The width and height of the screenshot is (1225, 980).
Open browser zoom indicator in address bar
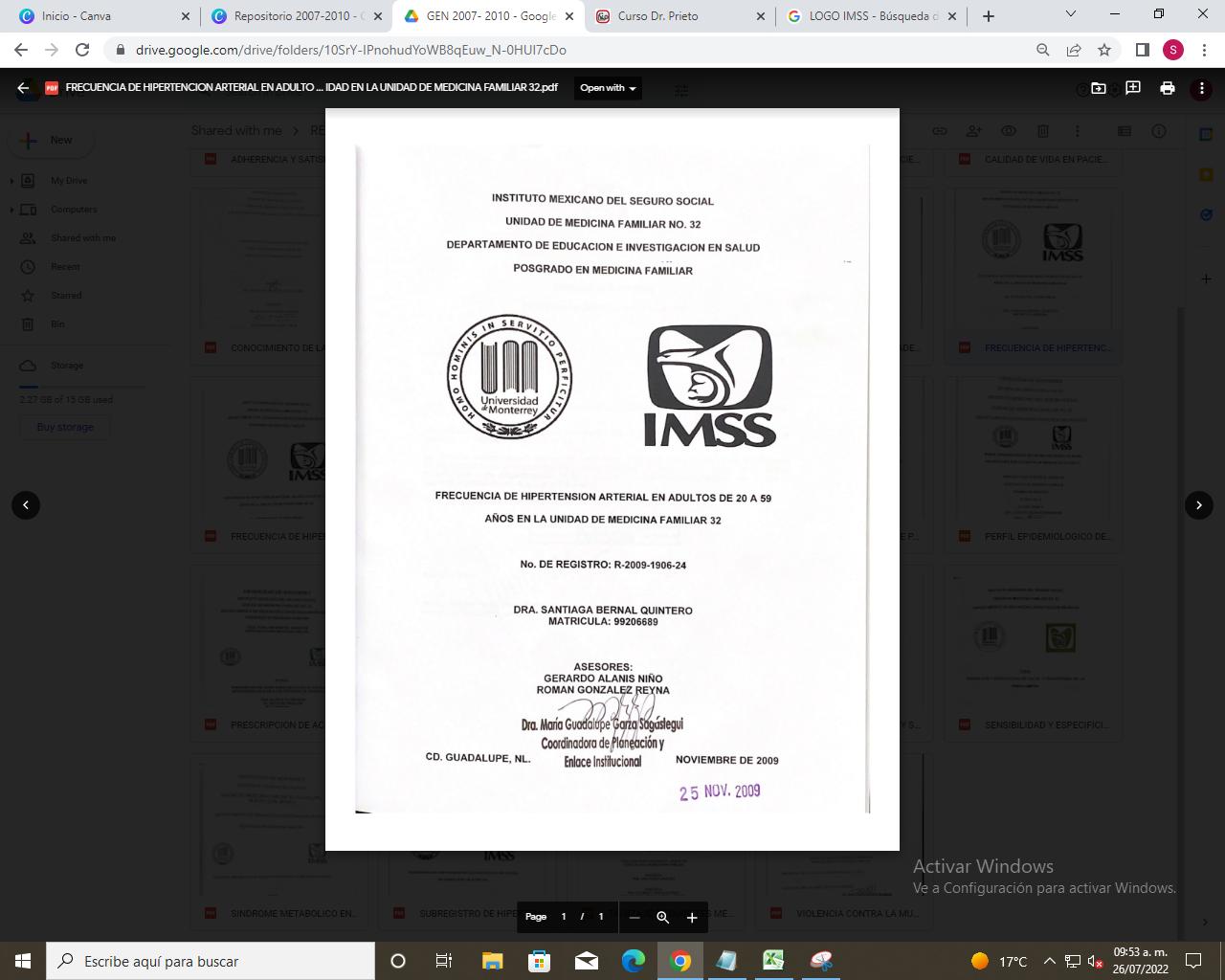[1043, 50]
